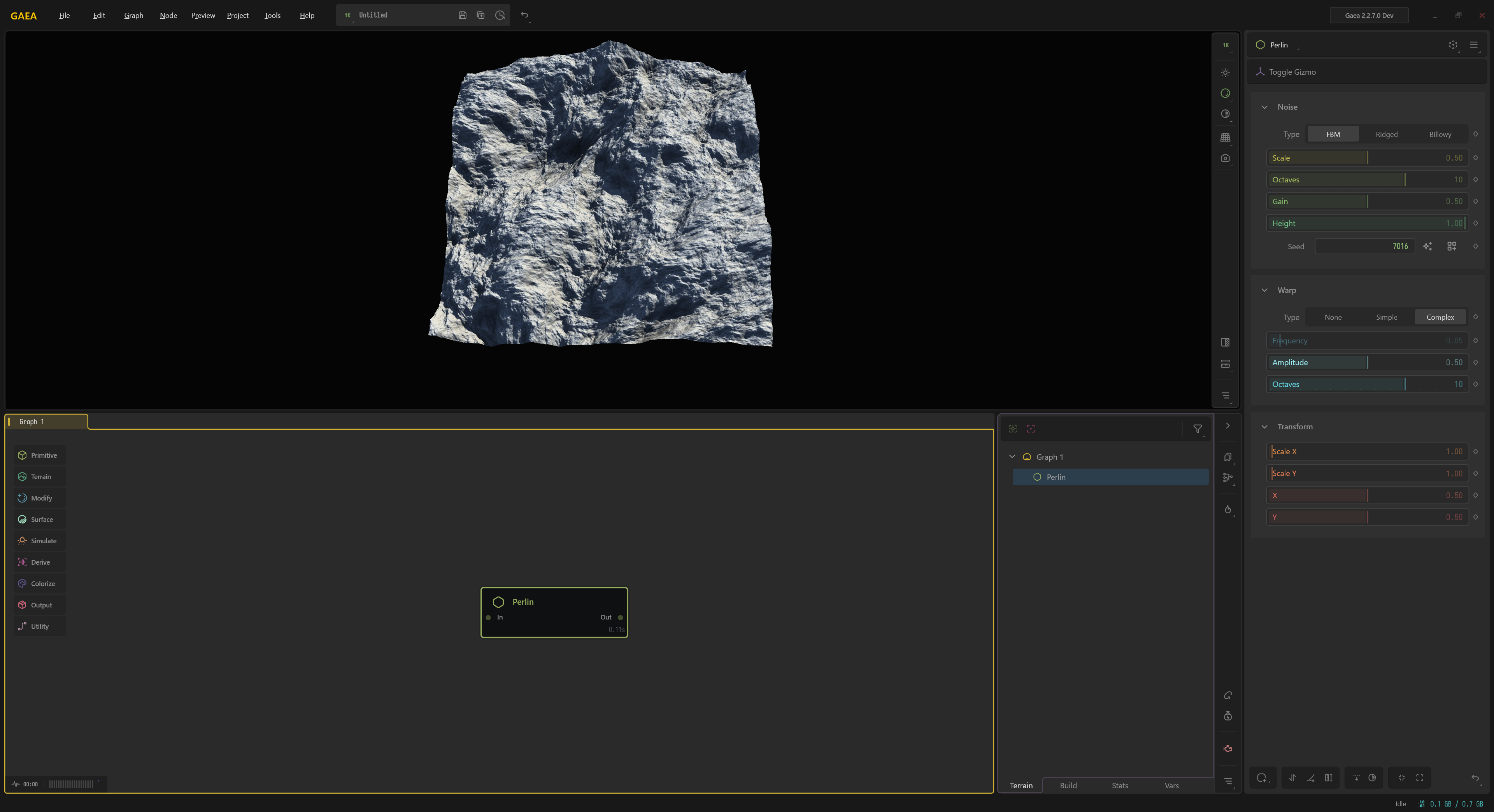
Task: Take a viewport screenshot with the camera icon
Action: 1226,158
